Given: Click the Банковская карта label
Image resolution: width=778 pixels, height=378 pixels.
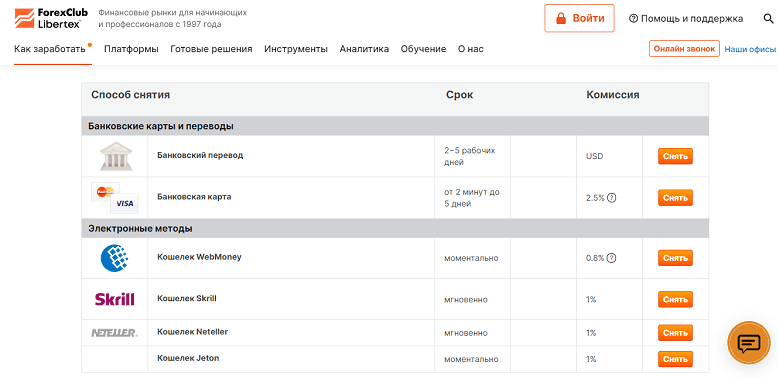Looking at the screenshot, I should click(x=194, y=196).
